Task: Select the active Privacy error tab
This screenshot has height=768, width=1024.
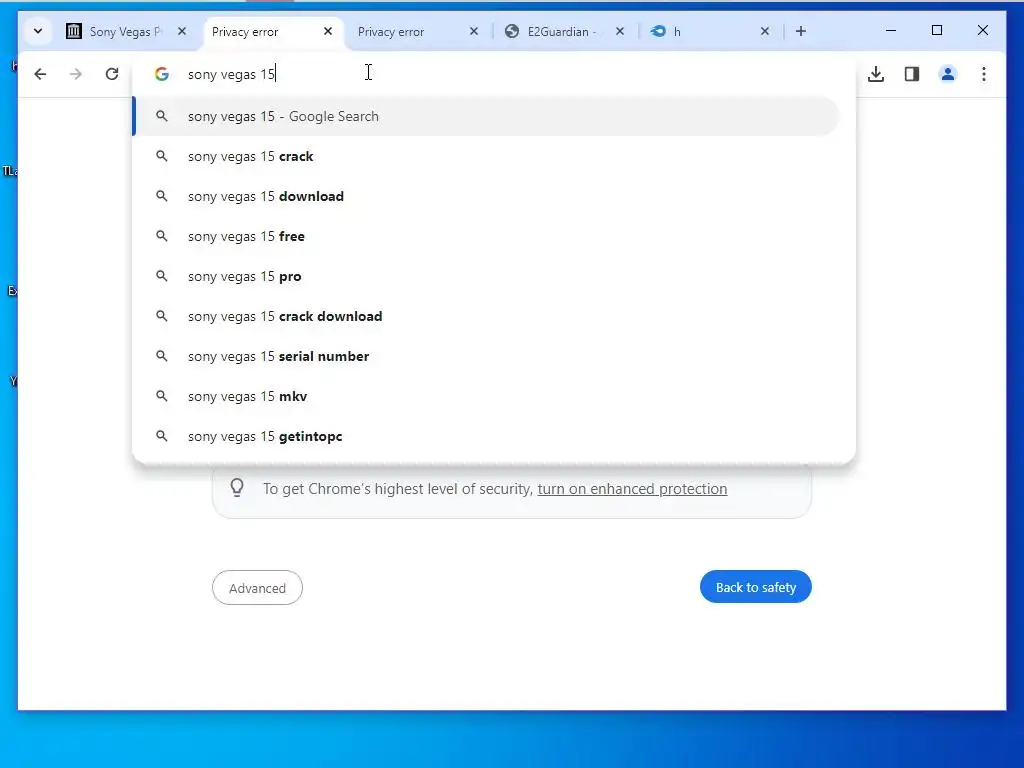Action: 260,31
